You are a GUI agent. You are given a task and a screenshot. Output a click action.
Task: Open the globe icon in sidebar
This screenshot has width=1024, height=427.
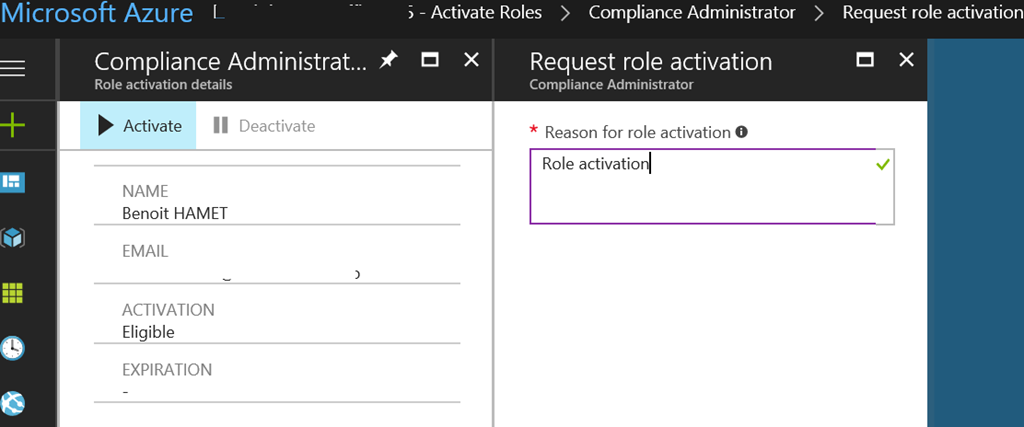(x=13, y=403)
